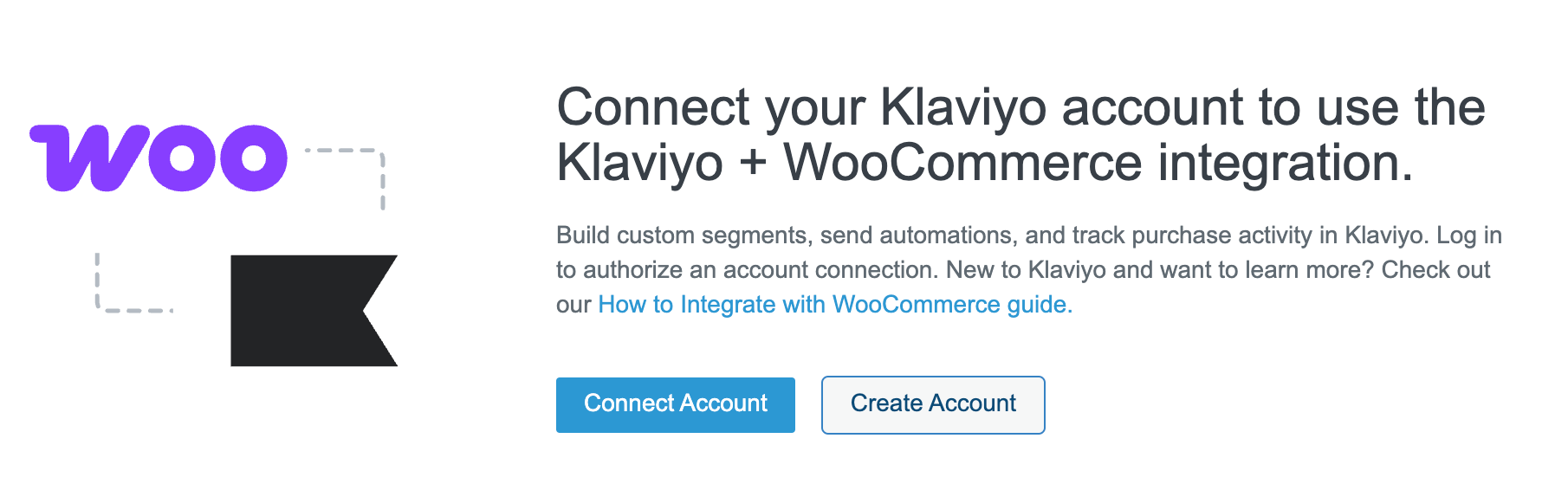
Task: Click the phrase track purchase activity in Klaviyo
Action: coord(1249,235)
